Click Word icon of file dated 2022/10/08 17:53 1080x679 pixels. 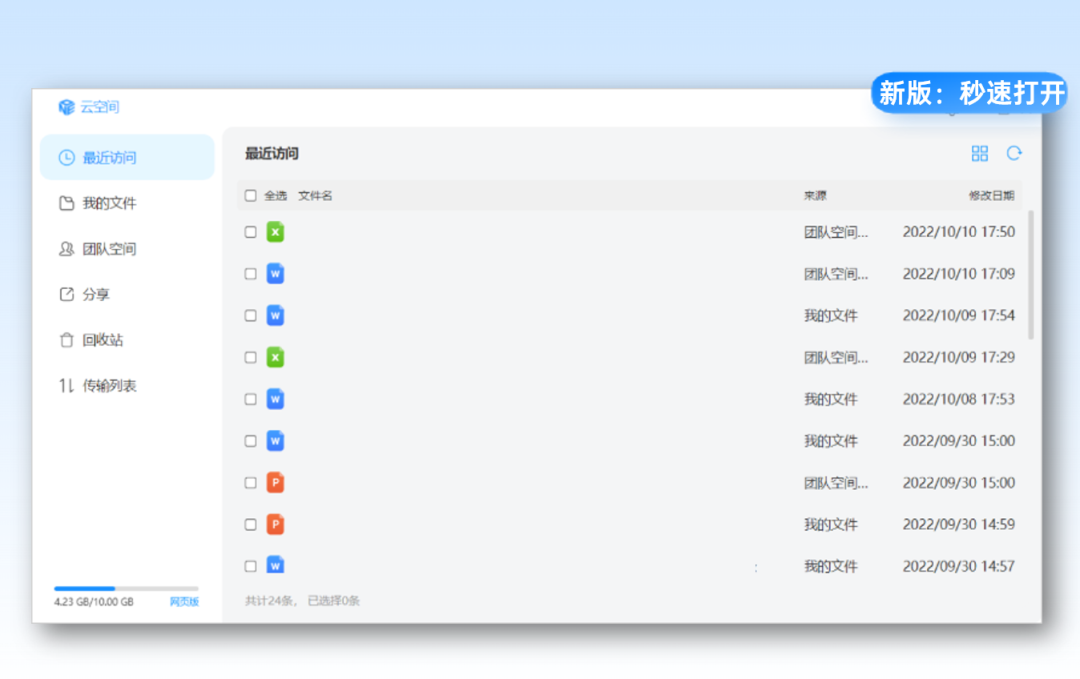pyautogui.click(x=276, y=399)
